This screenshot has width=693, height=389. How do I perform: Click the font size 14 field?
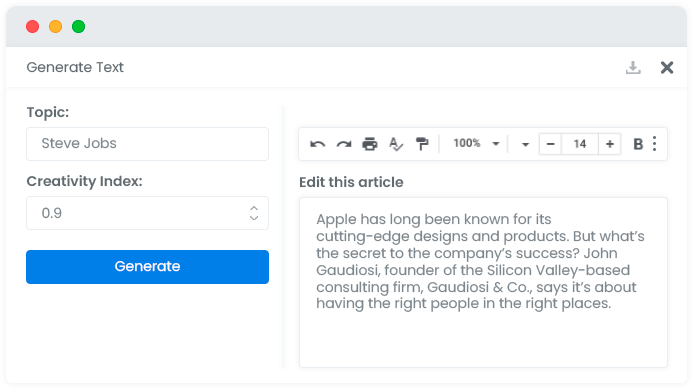[x=580, y=144]
